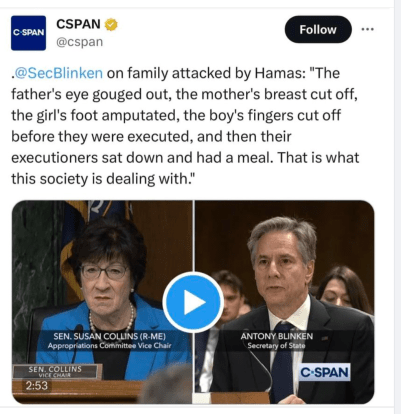Click the woman seated behind Blinken
The image size is (401, 414).
[343, 288]
